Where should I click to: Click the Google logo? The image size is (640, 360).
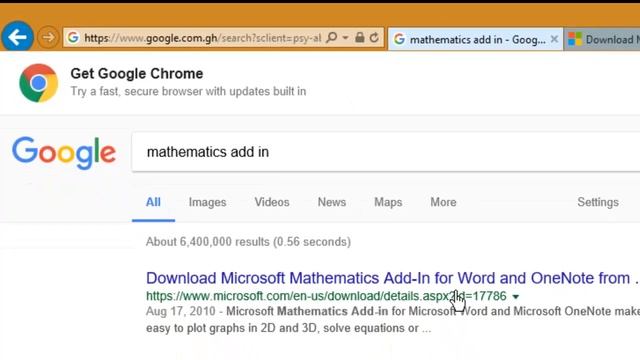point(64,153)
